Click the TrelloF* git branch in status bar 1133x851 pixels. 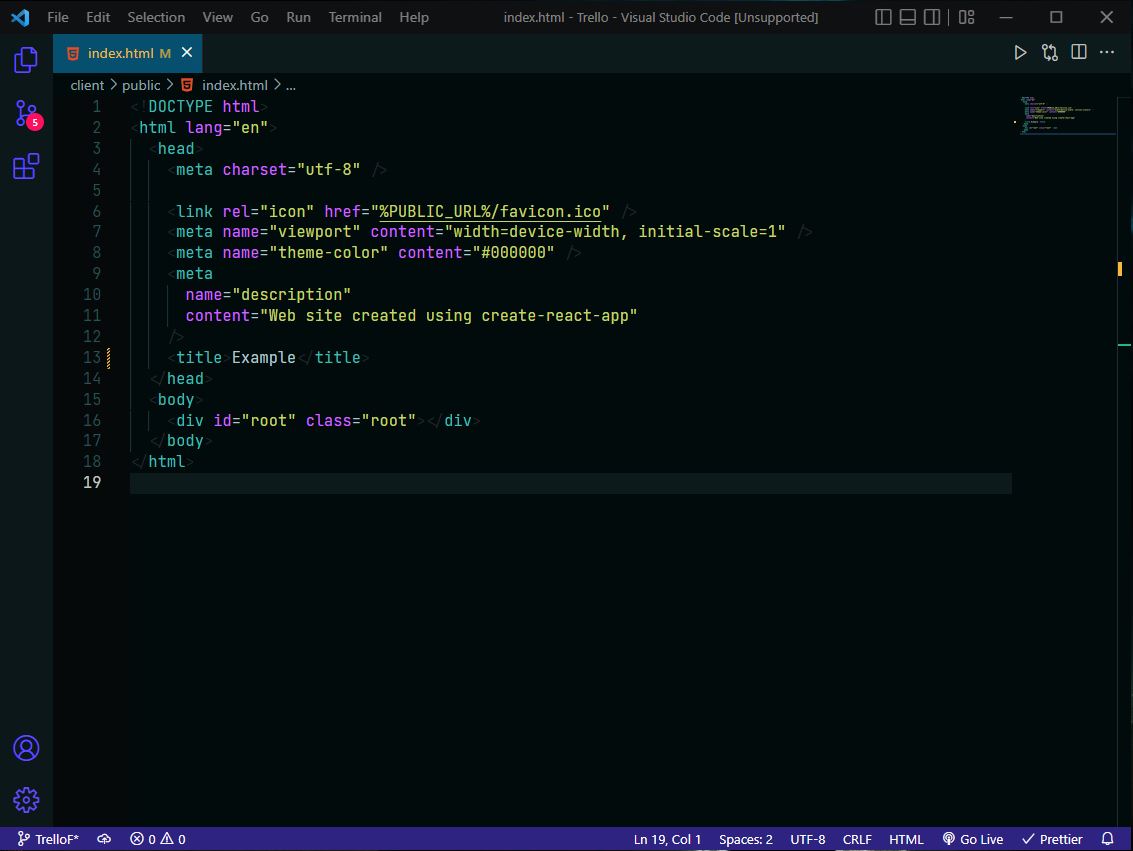coord(48,839)
